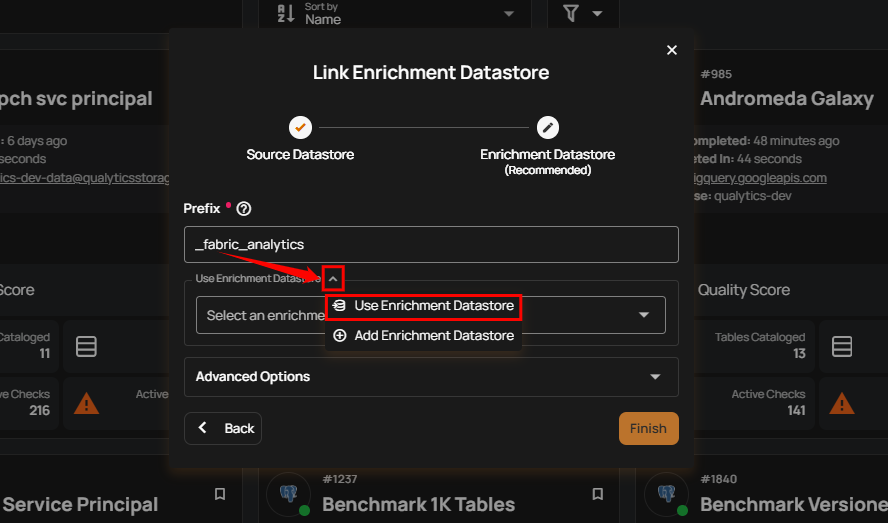
Task: Click the Tables Cataloged table icon on Andromeda card
Action: pyautogui.click(x=842, y=346)
